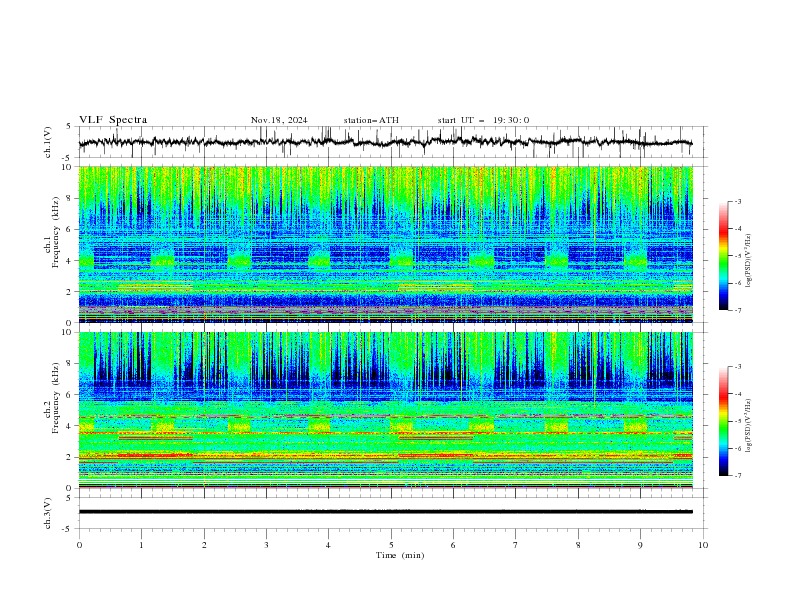The height and width of the screenshot is (612, 792).
Task: Click the ch.3 voltage waveform trace
Action: click(385, 512)
